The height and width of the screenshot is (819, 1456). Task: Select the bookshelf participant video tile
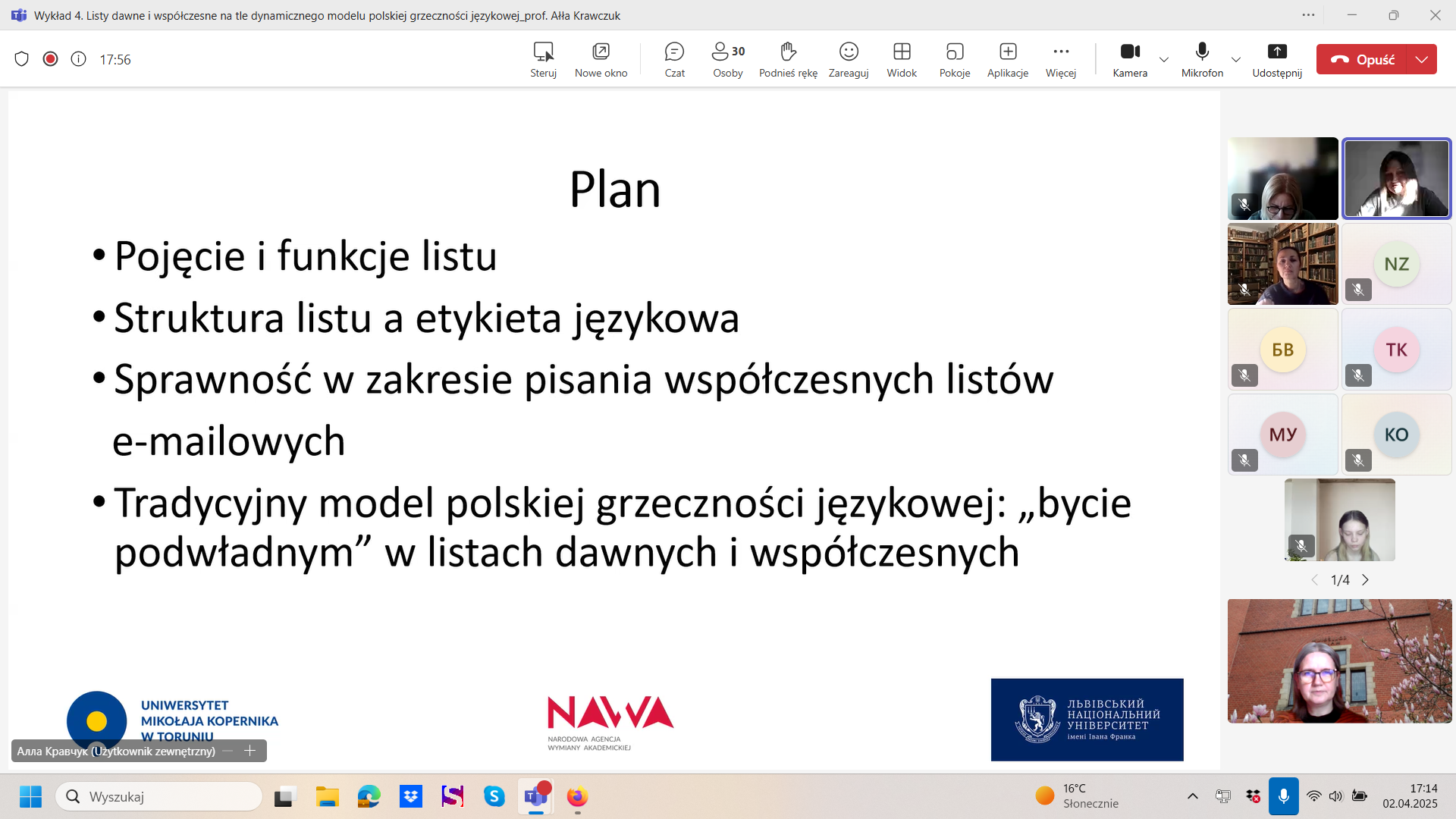click(1282, 264)
